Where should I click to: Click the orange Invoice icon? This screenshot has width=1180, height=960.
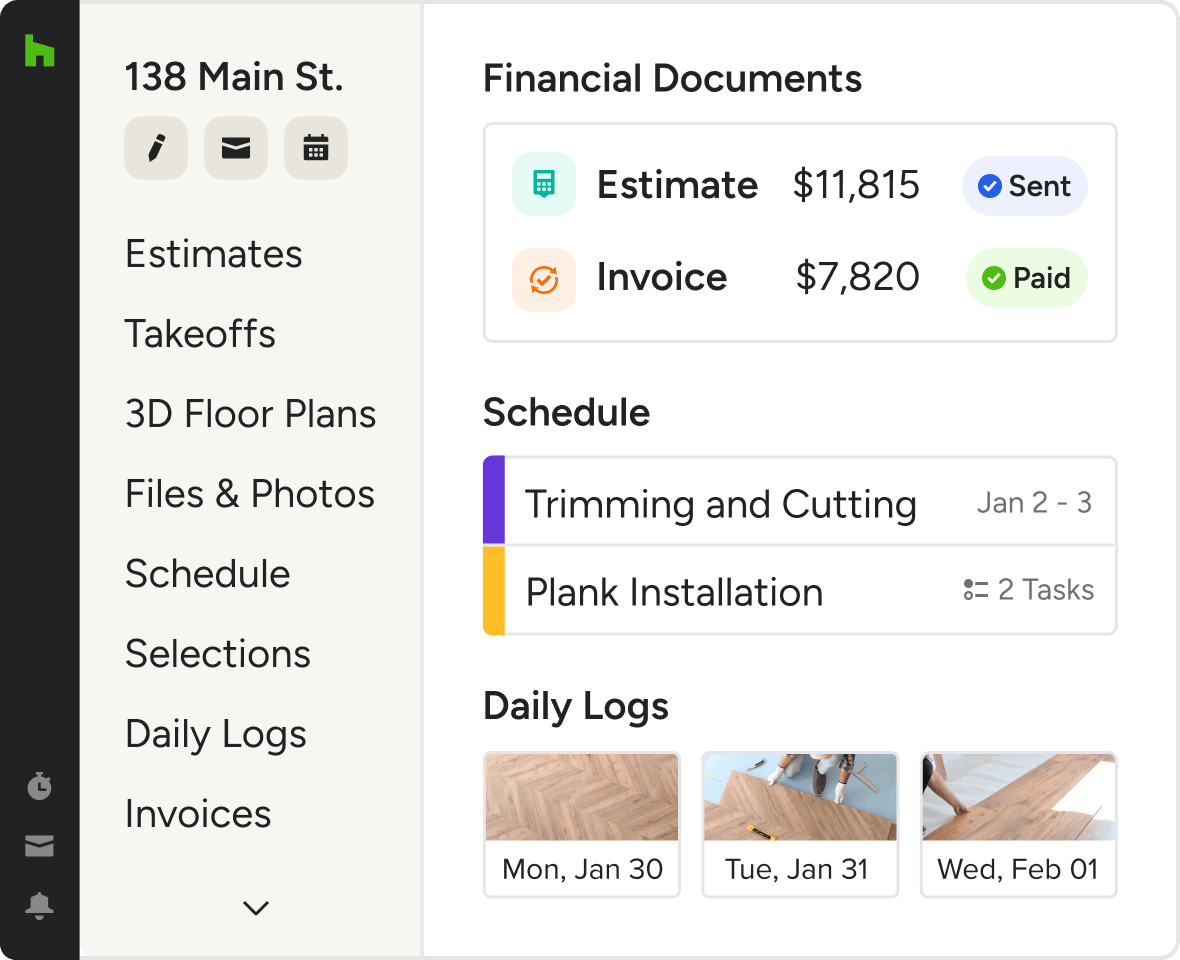click(x=543, y=279)
